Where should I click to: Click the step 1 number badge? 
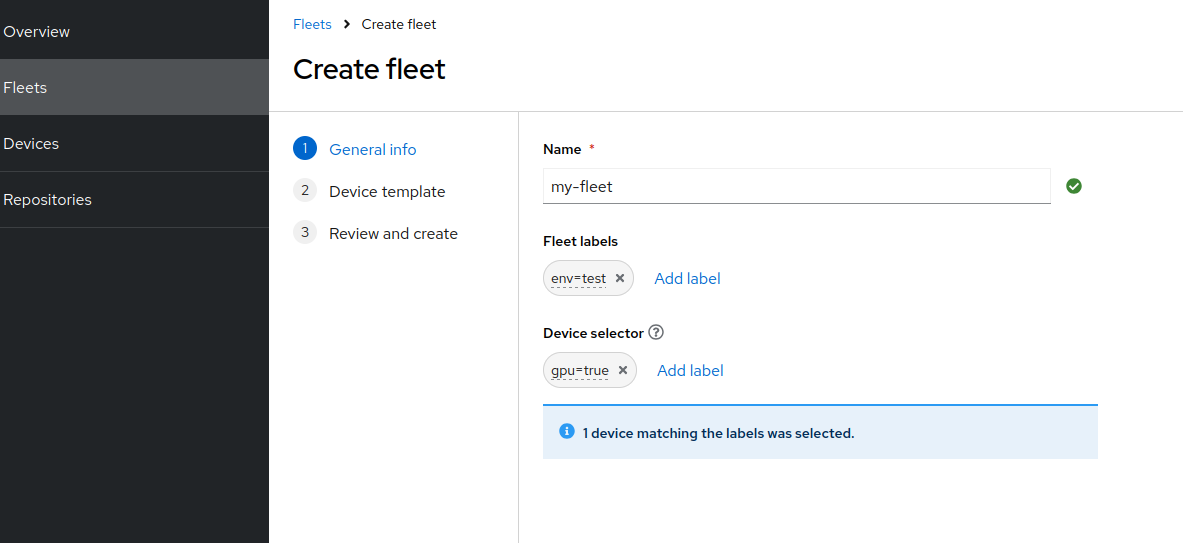(305, 149)
